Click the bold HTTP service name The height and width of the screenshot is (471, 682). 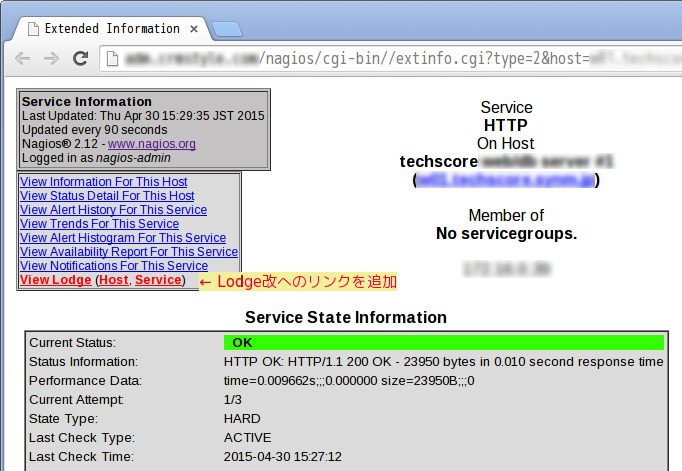tap(506, 125)
